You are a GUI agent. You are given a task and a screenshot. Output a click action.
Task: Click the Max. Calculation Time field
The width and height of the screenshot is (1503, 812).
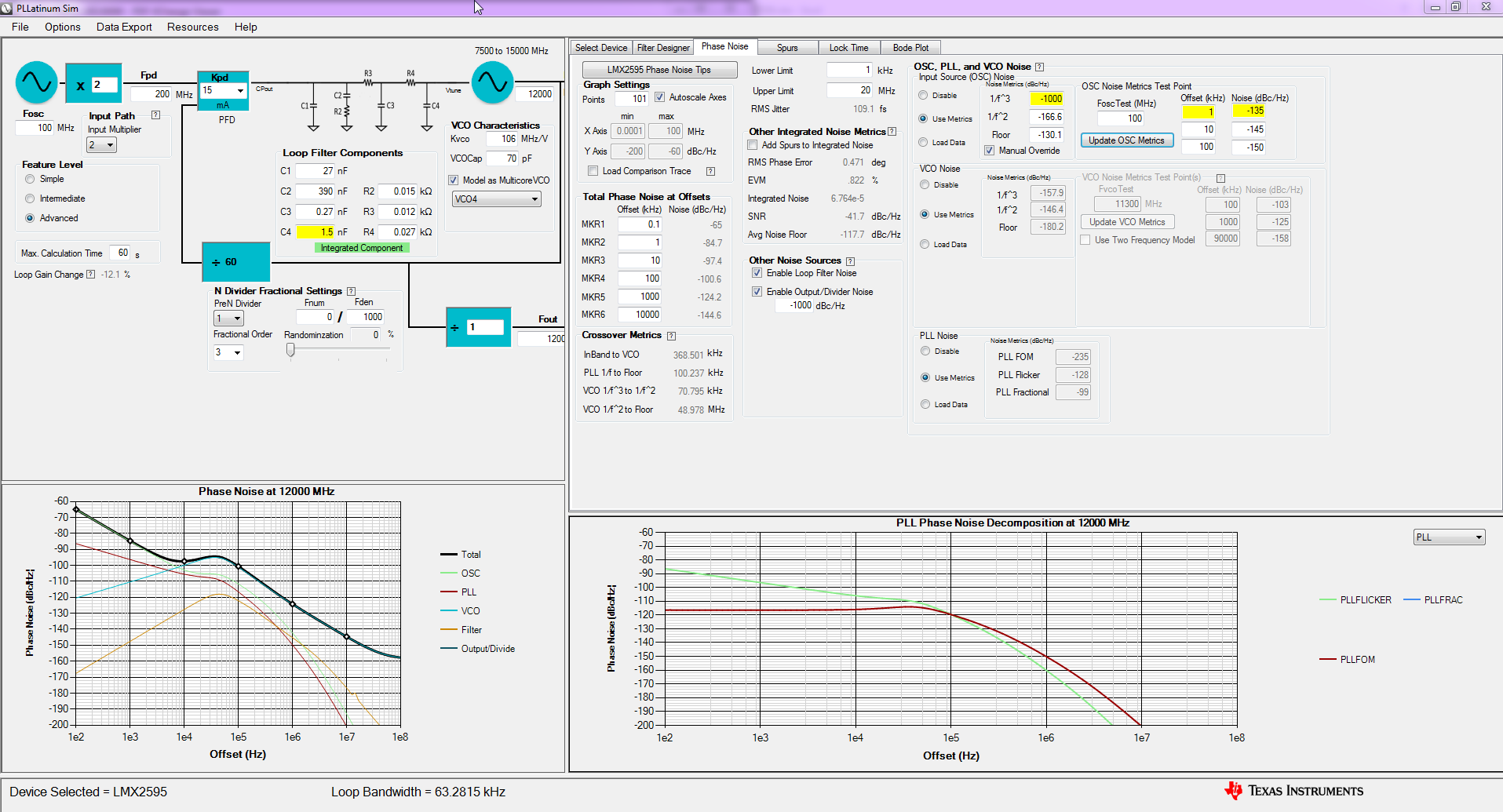click(120, 253)
